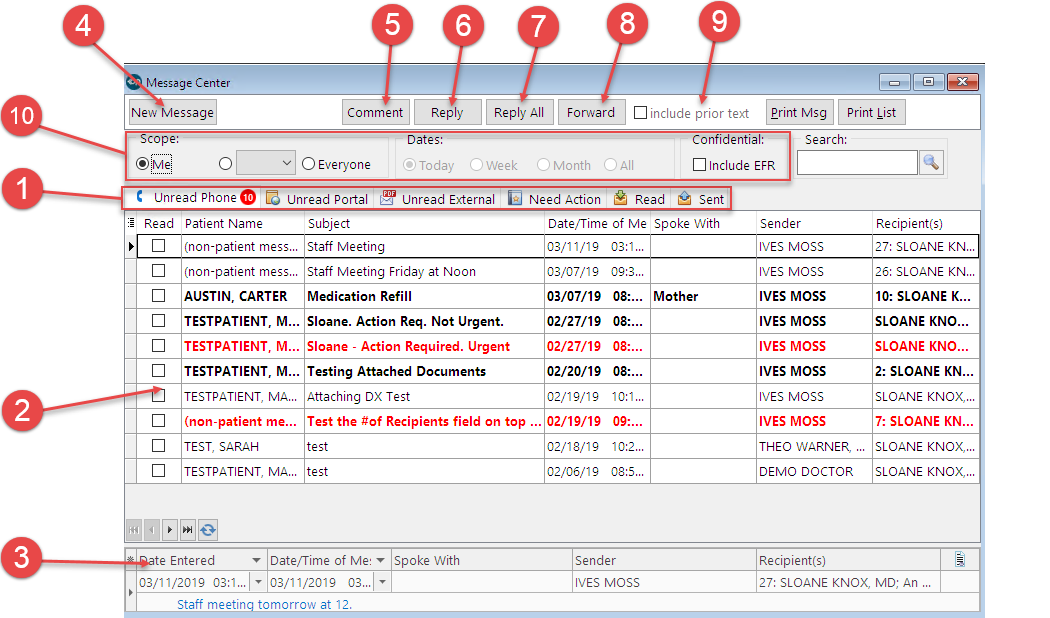Enable the Include EFR checkbox
Screen dimensions: 1050x618
tap(700, 164)
